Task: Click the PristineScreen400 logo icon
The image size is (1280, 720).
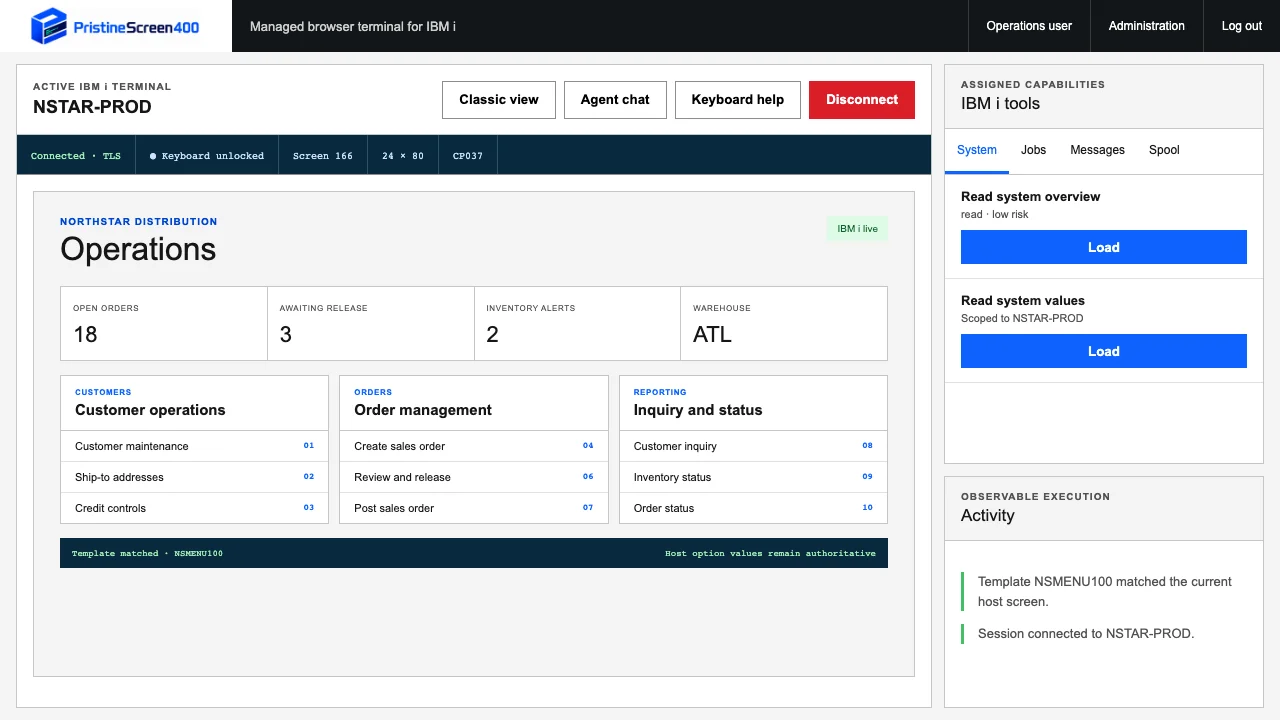Action: 49,26
